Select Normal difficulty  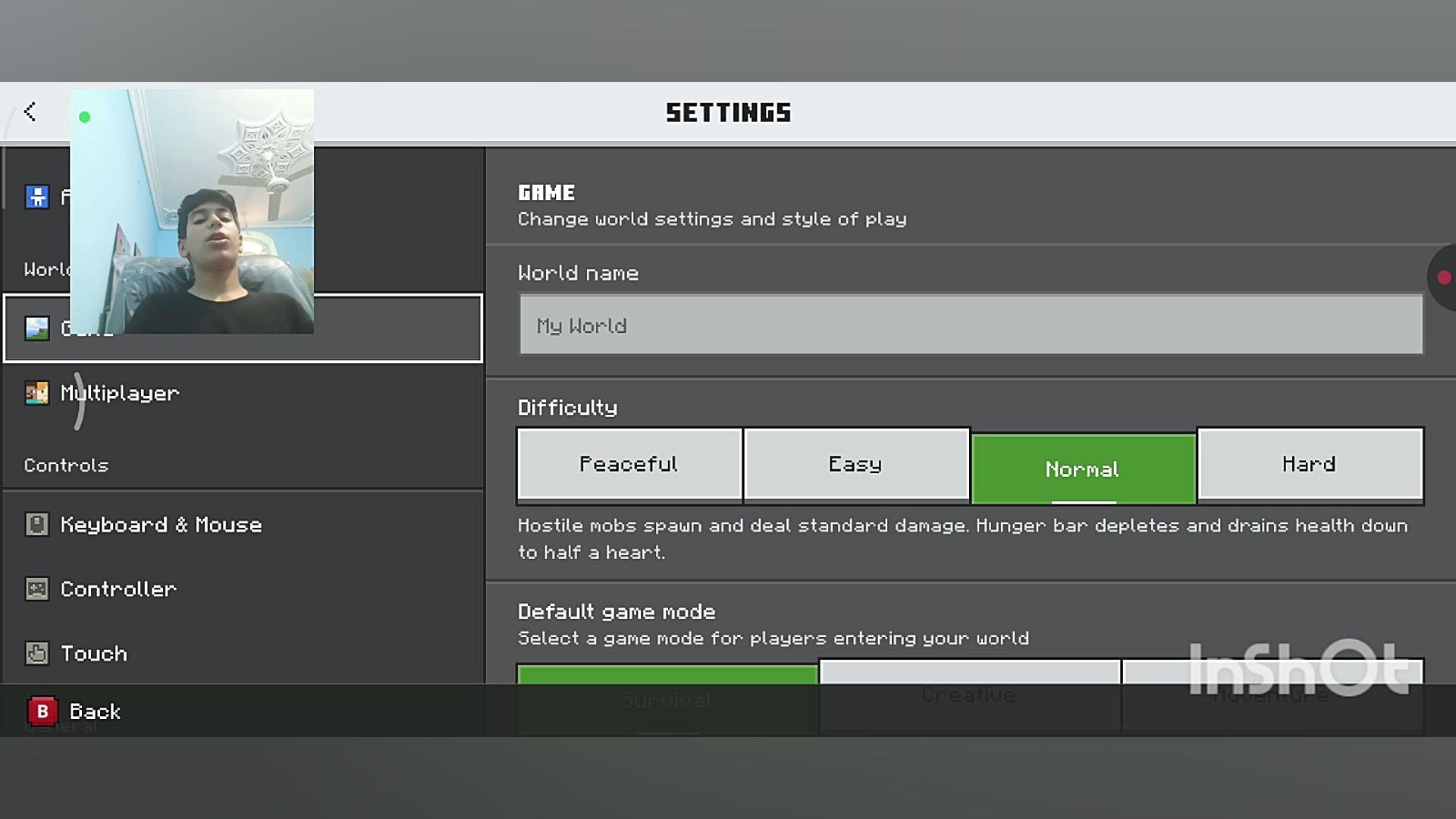(1084, 469)
